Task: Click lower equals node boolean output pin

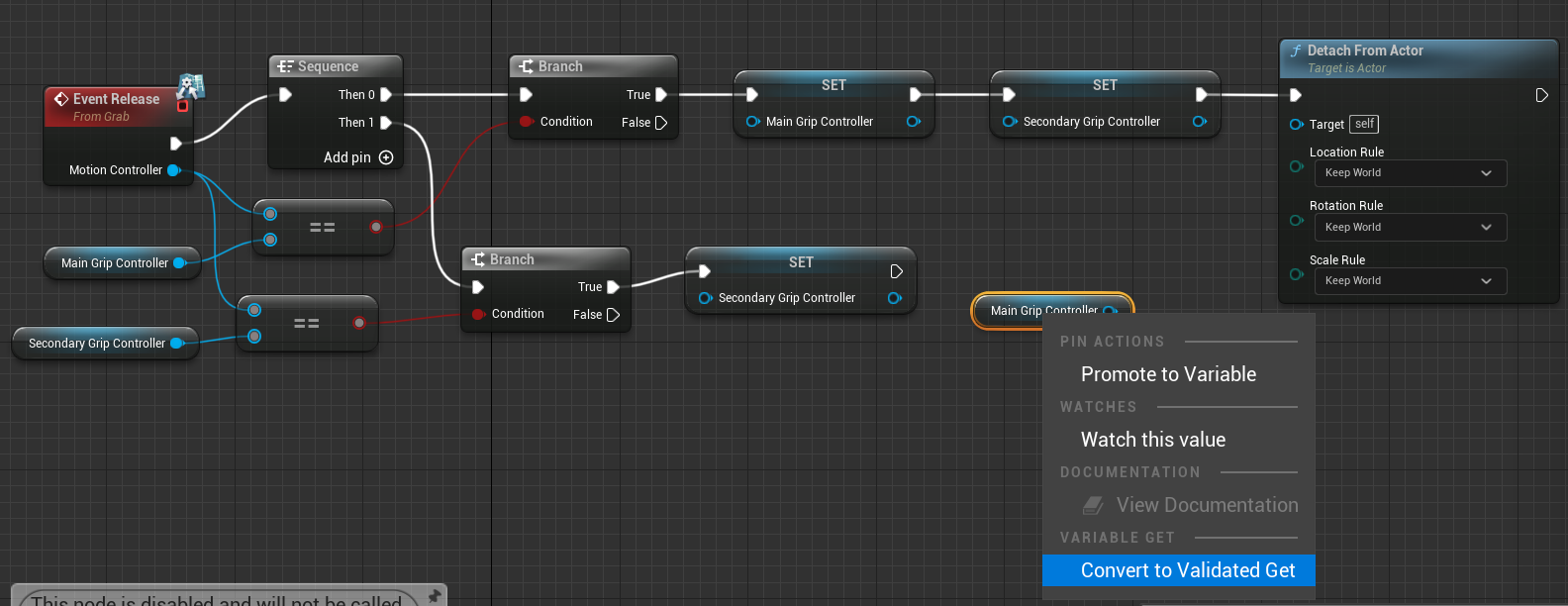Action: (359, 323)
